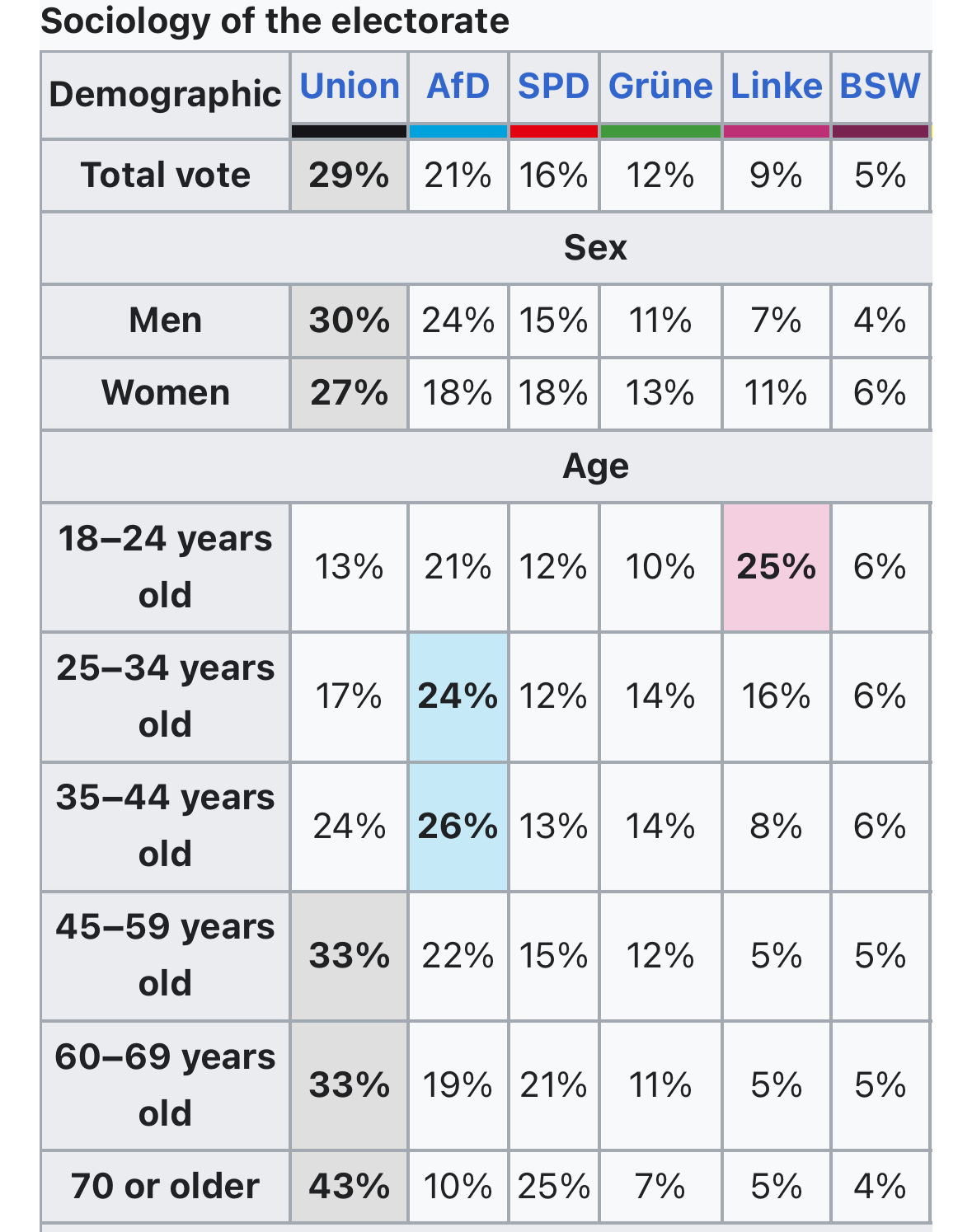Select the Total vote row label
This screenshot has height=1232, width=972.
click(x=165, y=176)
